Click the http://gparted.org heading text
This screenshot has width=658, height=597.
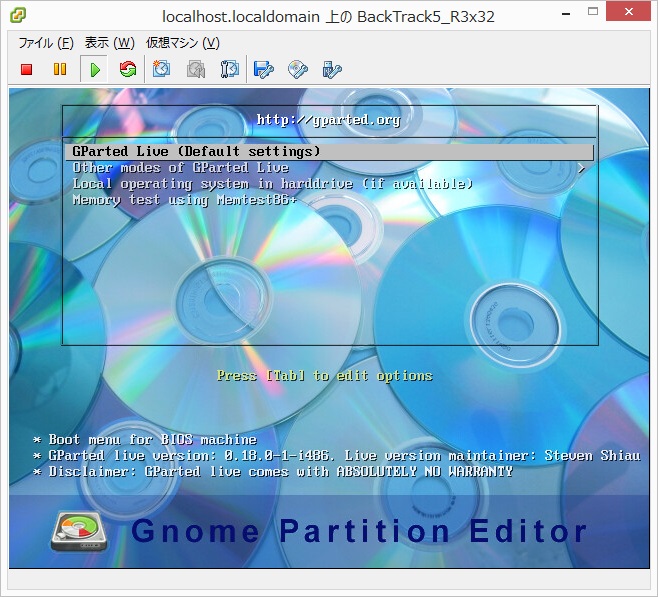pyautogui.click(x=329, y=120)
